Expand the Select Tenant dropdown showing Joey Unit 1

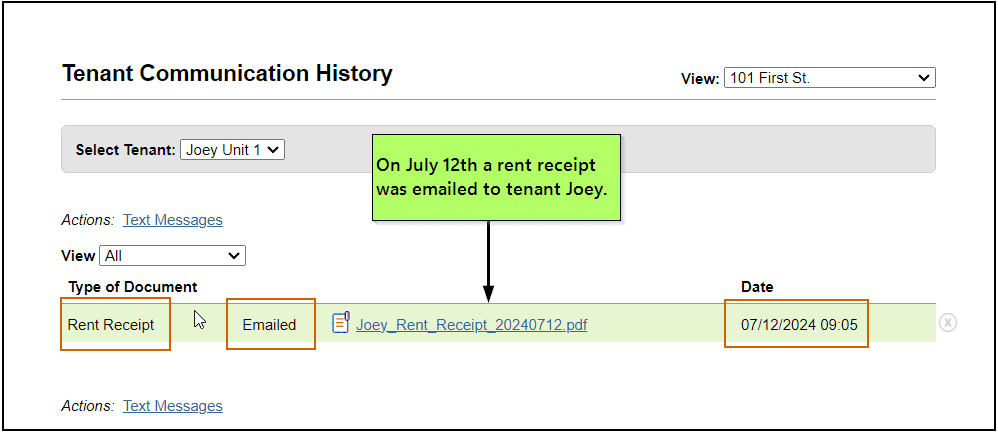[232, 150]
